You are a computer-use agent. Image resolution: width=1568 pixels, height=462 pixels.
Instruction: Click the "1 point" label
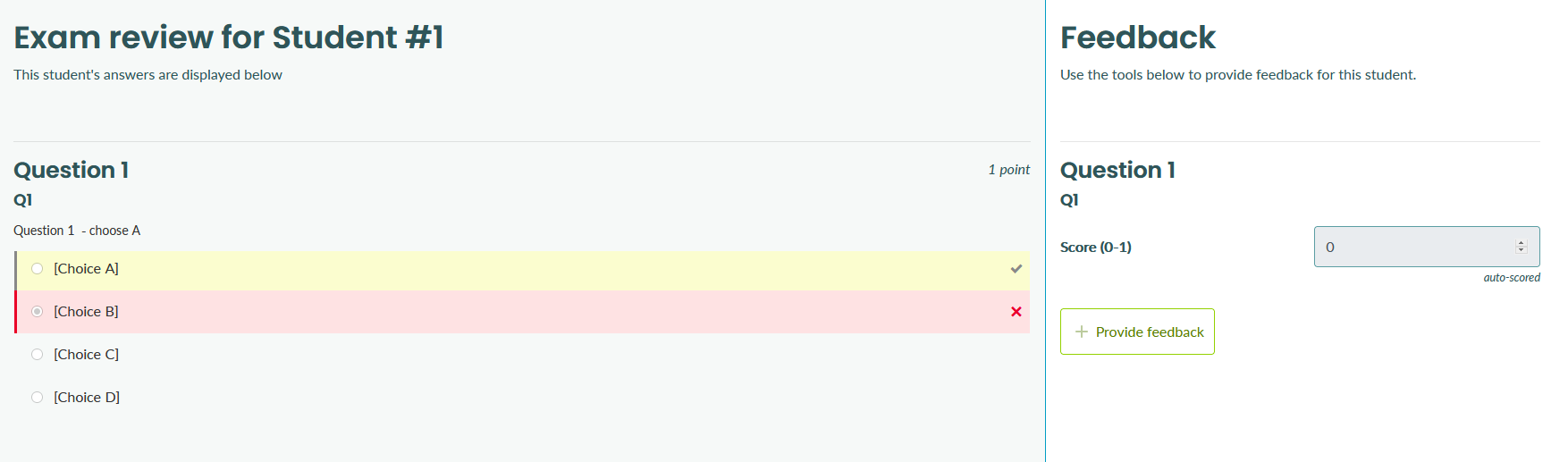point(1009,170)
